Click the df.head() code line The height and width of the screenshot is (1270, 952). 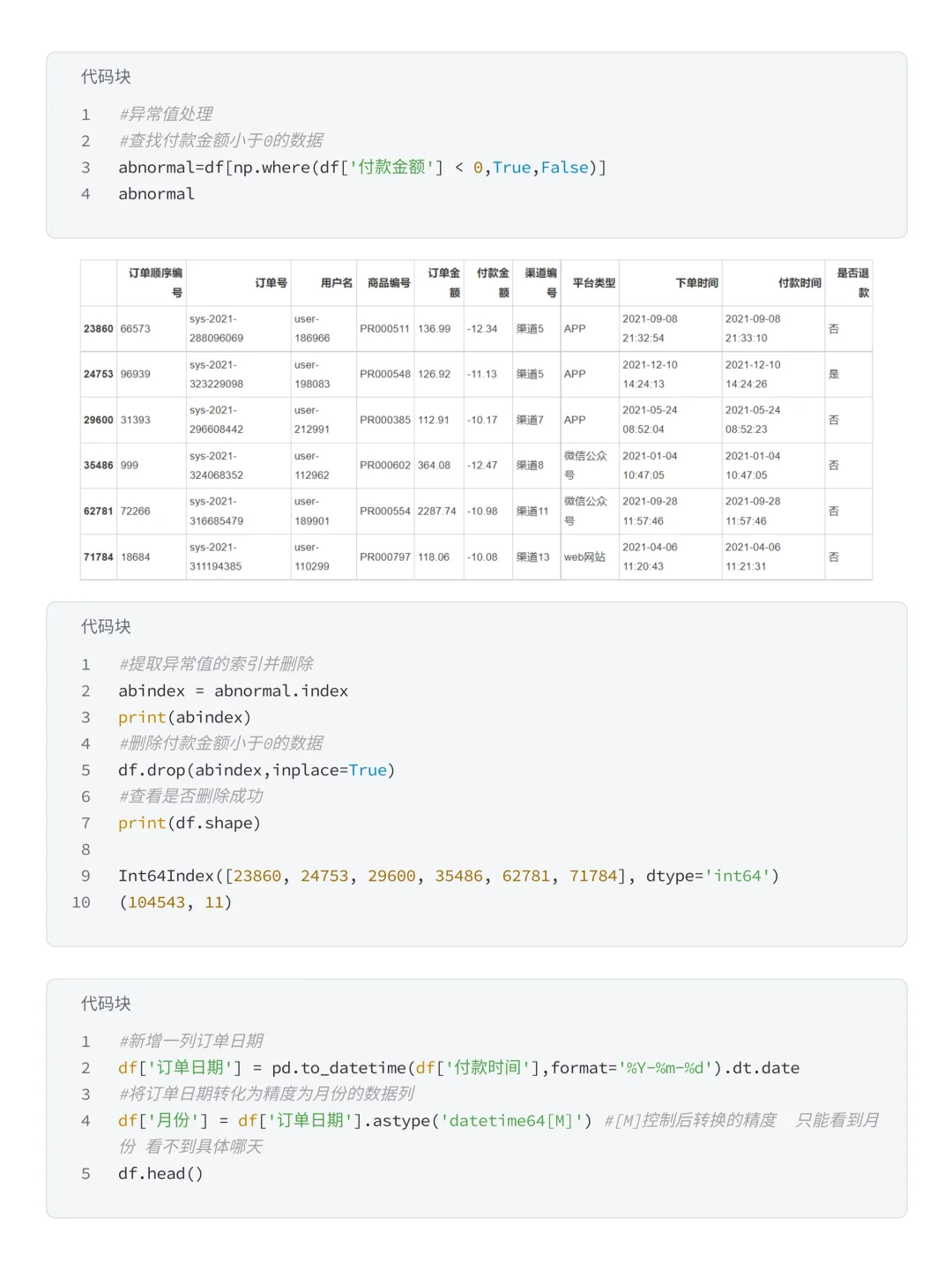pos(160,1173)
